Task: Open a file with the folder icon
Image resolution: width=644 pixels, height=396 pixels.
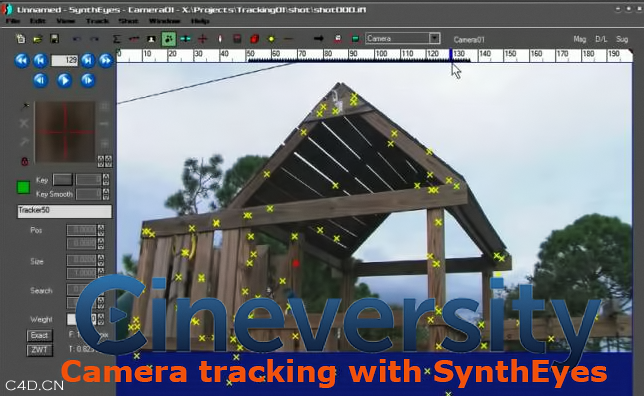Action: pos(38,39)
